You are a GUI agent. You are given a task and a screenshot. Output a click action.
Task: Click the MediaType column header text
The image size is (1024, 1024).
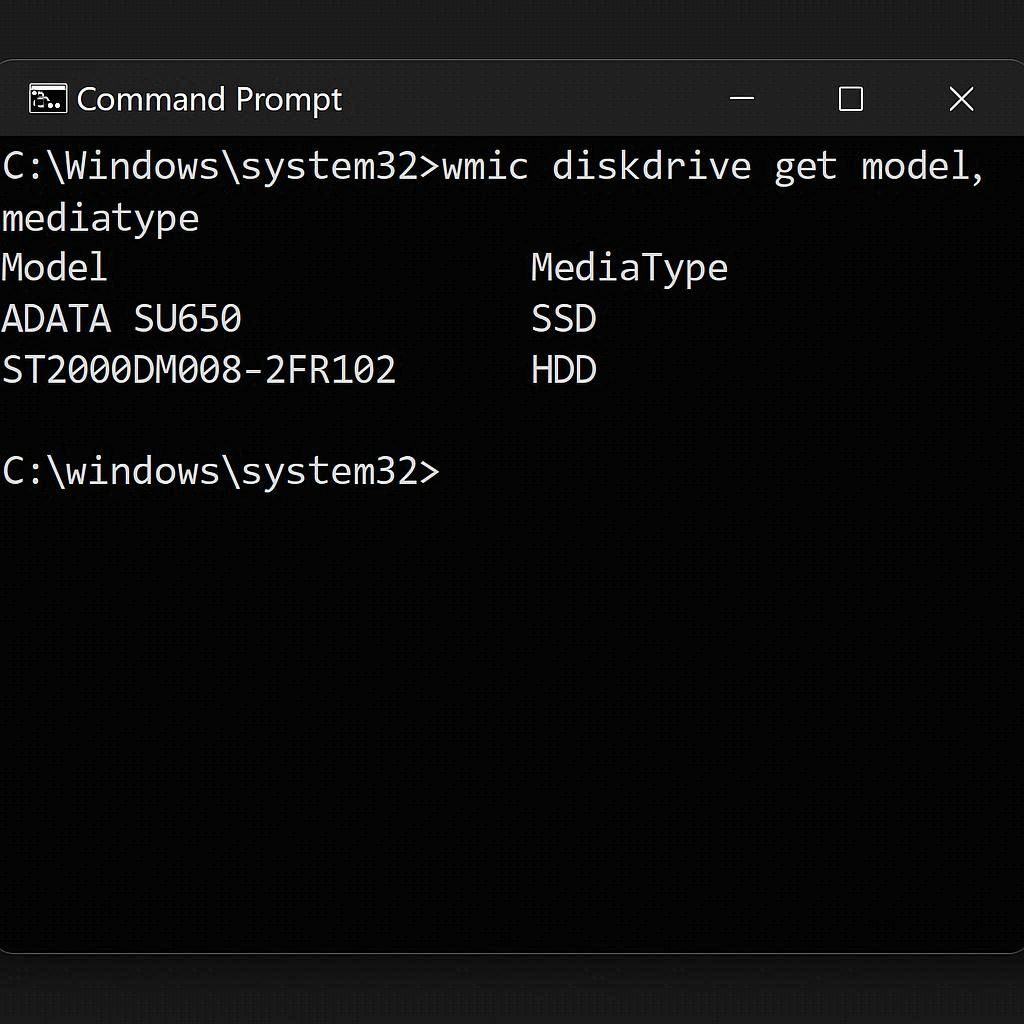628,268
